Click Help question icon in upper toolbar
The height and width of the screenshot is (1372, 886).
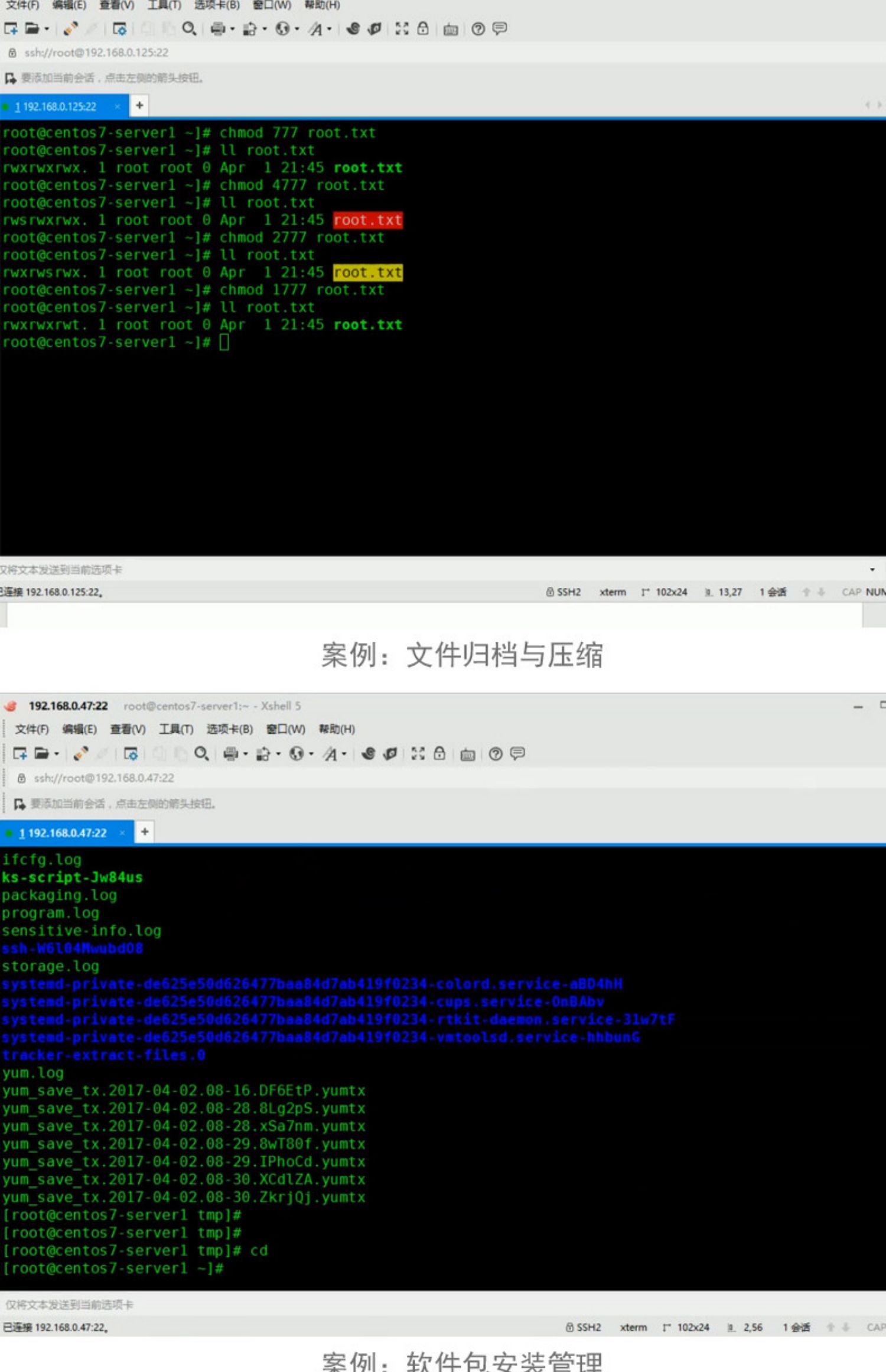point(478,28)
